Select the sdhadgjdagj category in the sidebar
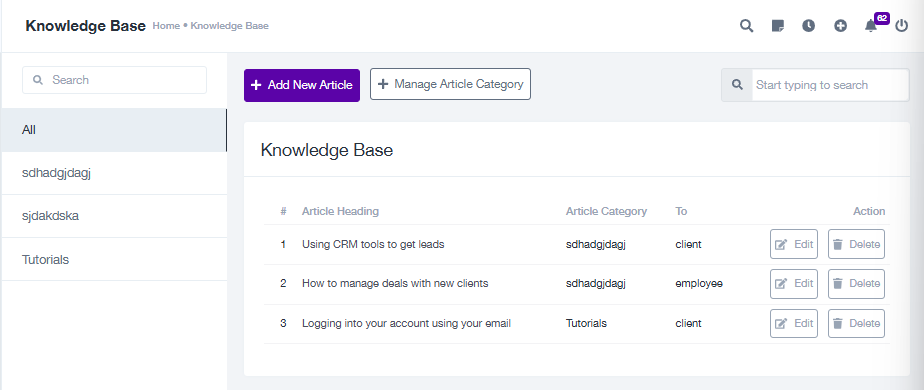This screenshot has height=390, width=924. coord(114,173)
